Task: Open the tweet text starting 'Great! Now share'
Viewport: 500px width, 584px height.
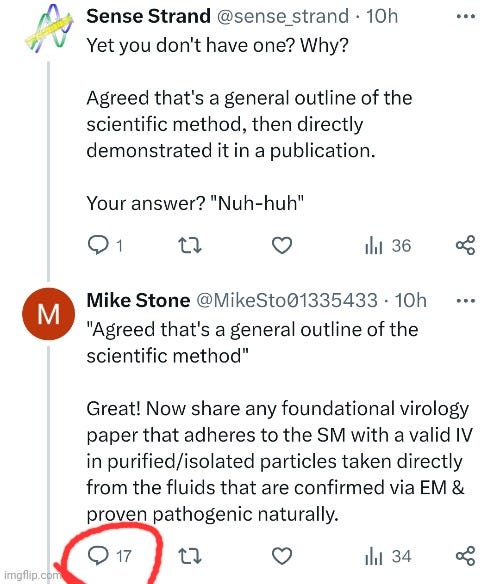Action: 279,461
